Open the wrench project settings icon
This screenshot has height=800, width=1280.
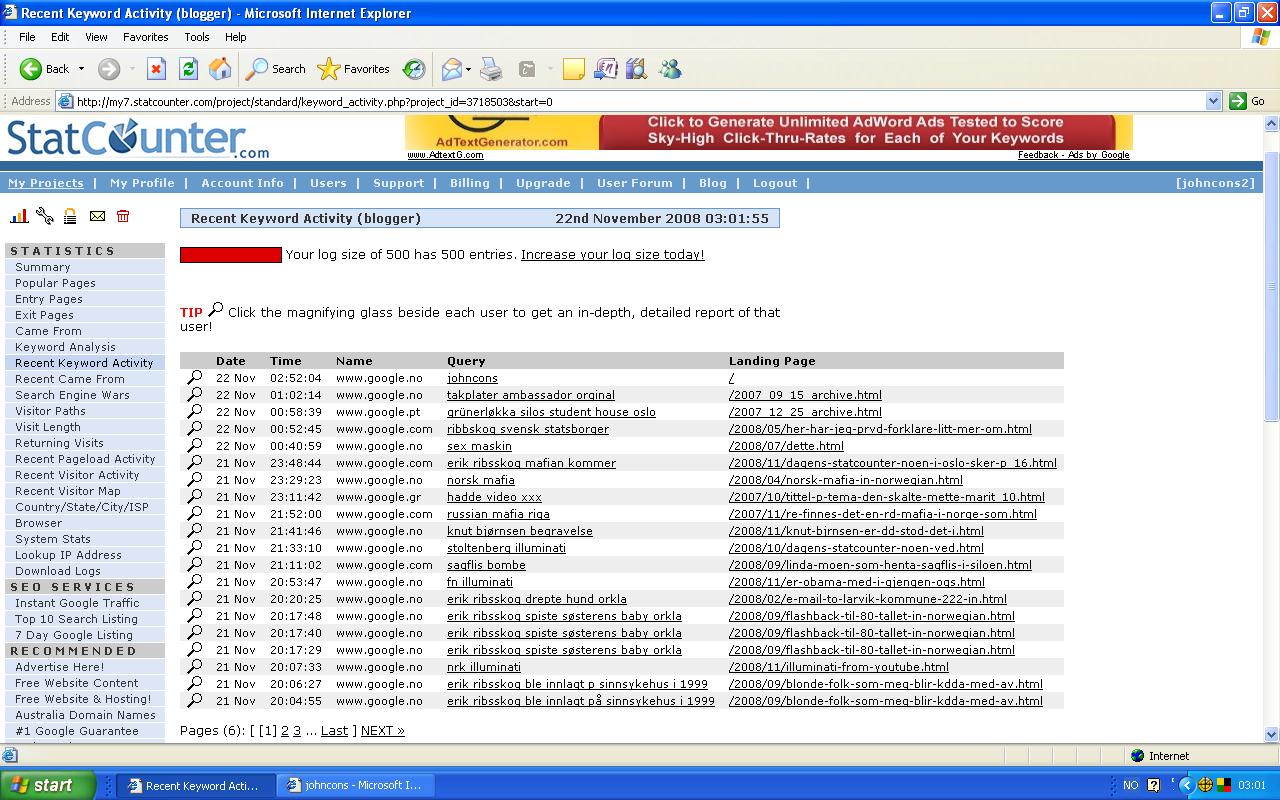click(45, 216)
